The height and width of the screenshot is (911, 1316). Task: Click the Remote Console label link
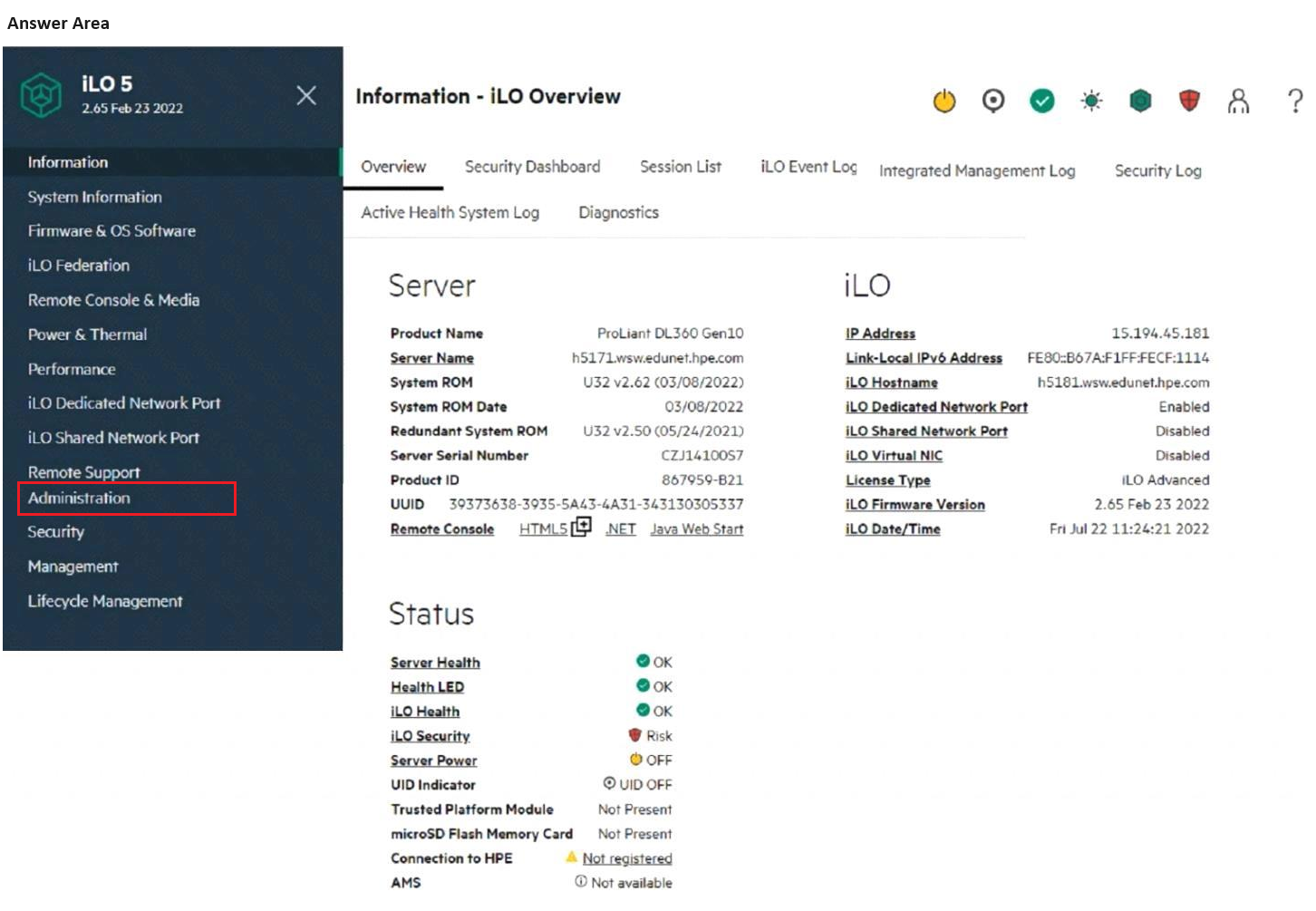click(442, 529)
